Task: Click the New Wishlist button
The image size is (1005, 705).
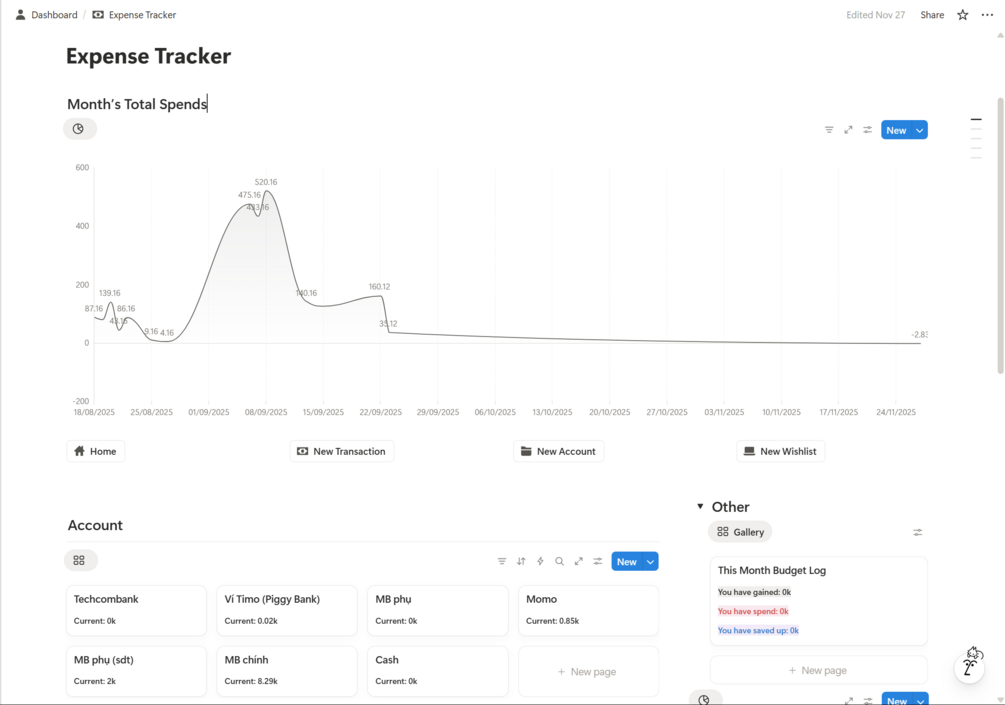Action: point(780,452)
